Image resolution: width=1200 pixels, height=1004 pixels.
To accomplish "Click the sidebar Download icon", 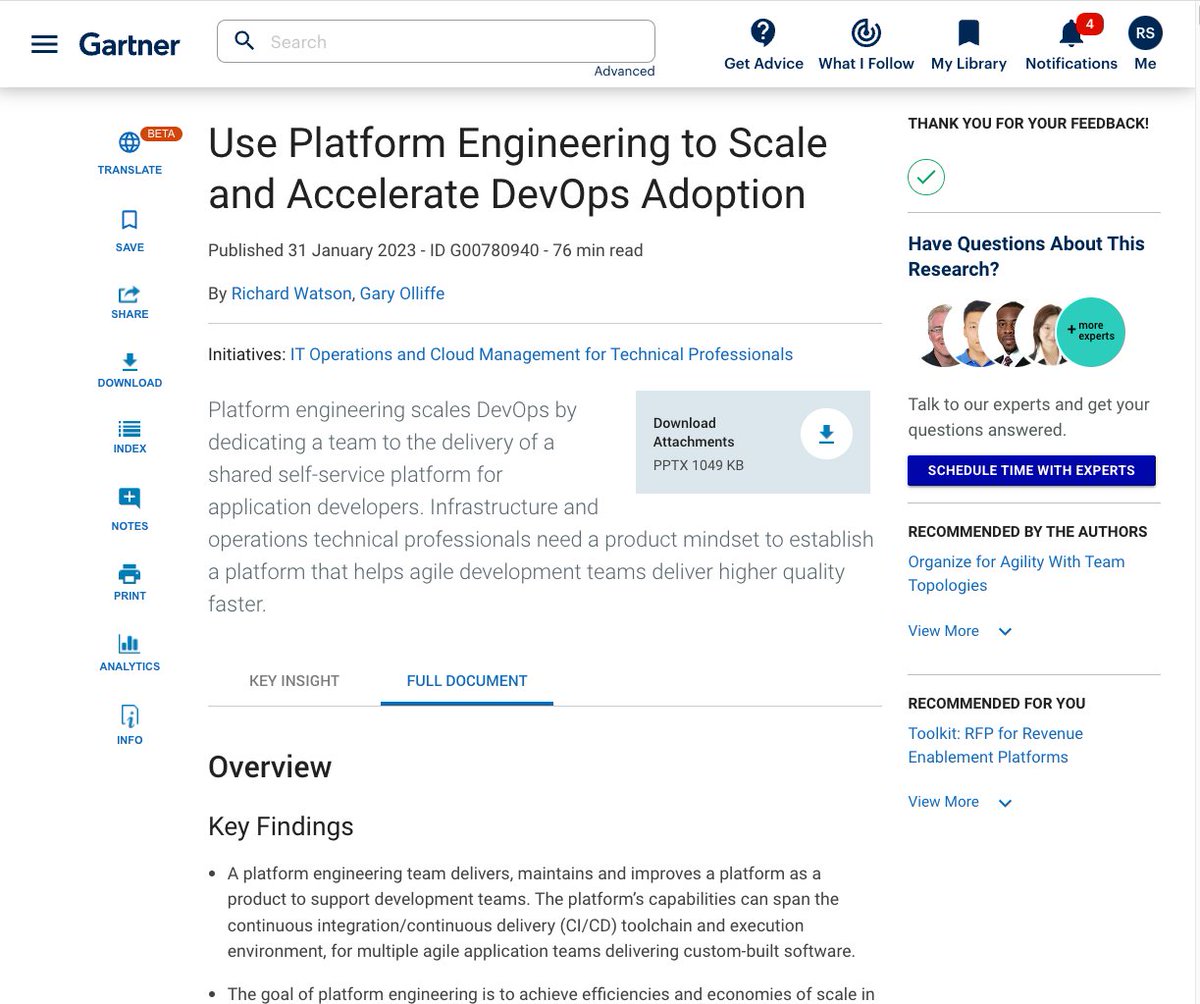I will [129, 362].
